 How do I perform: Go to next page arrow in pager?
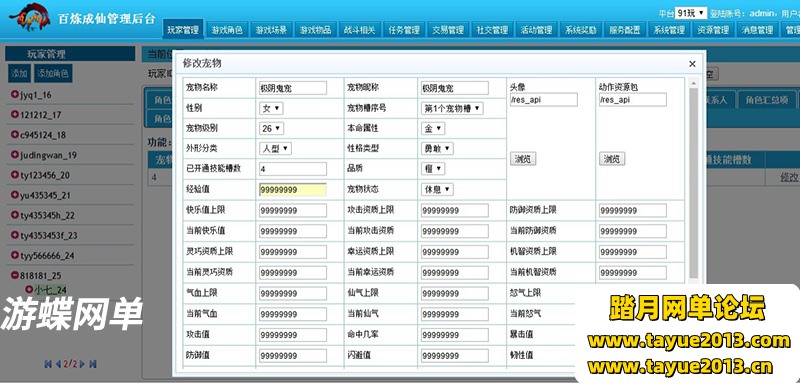coord(82,364)
